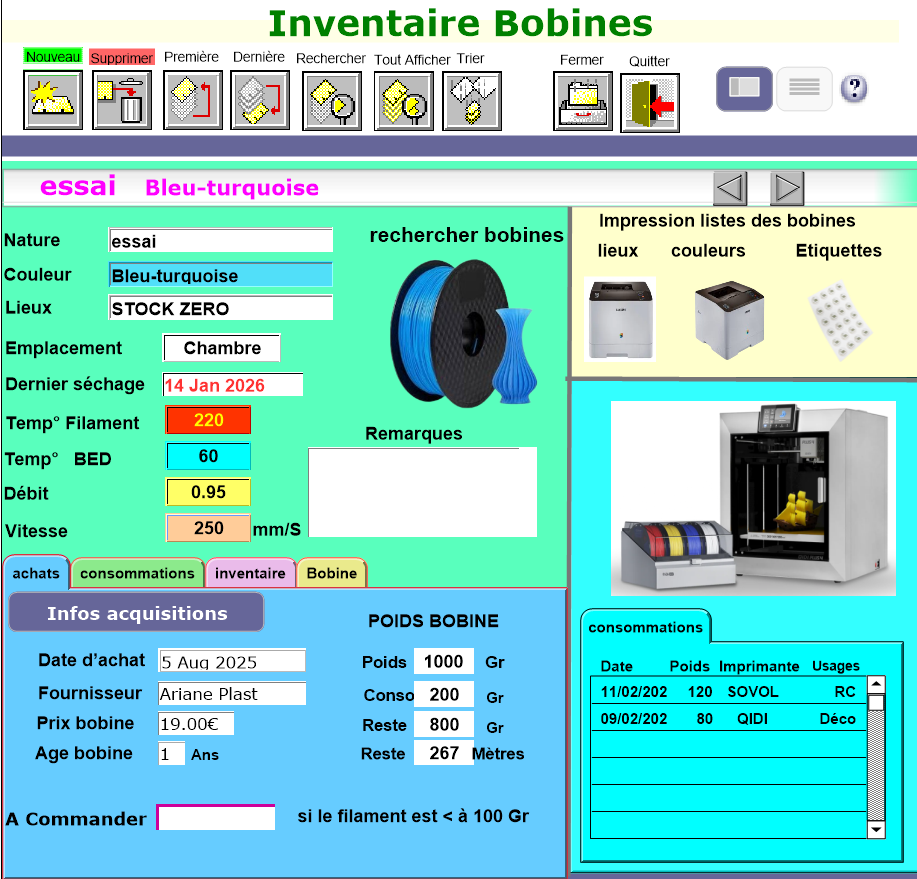The height and width of the screenshot is (879, 917).
Task: Click the Infos acquisitions button
Action: (136, 612)
